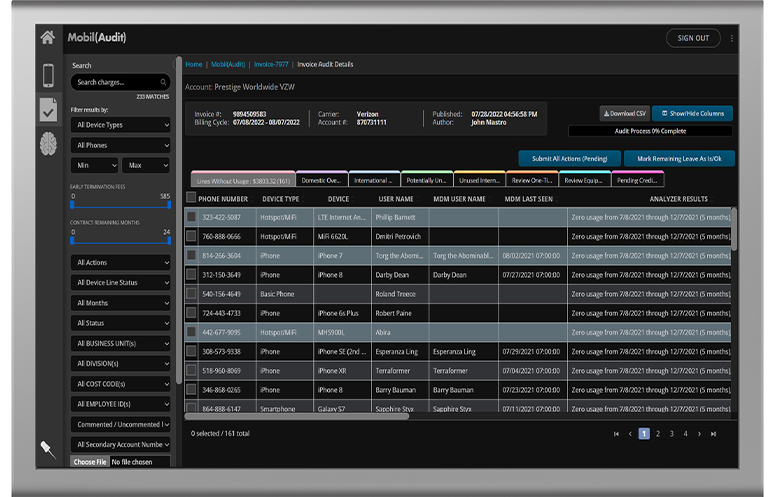The height and width of the screenshot is (497, 772).
Task: Toggle the select-all header checkbox
Action: pos(191,198)
